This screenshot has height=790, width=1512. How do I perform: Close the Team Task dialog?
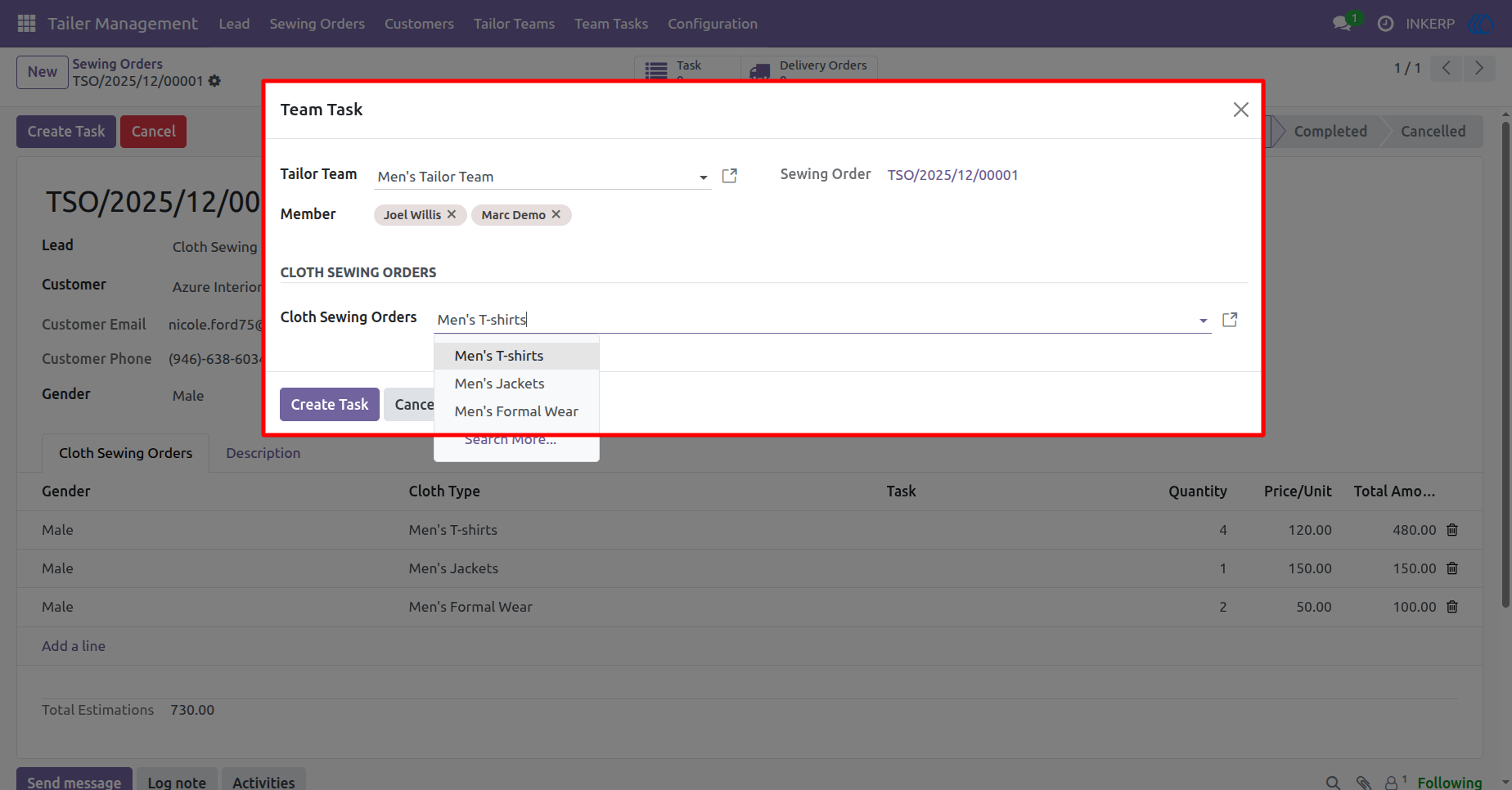point(1240,110)
